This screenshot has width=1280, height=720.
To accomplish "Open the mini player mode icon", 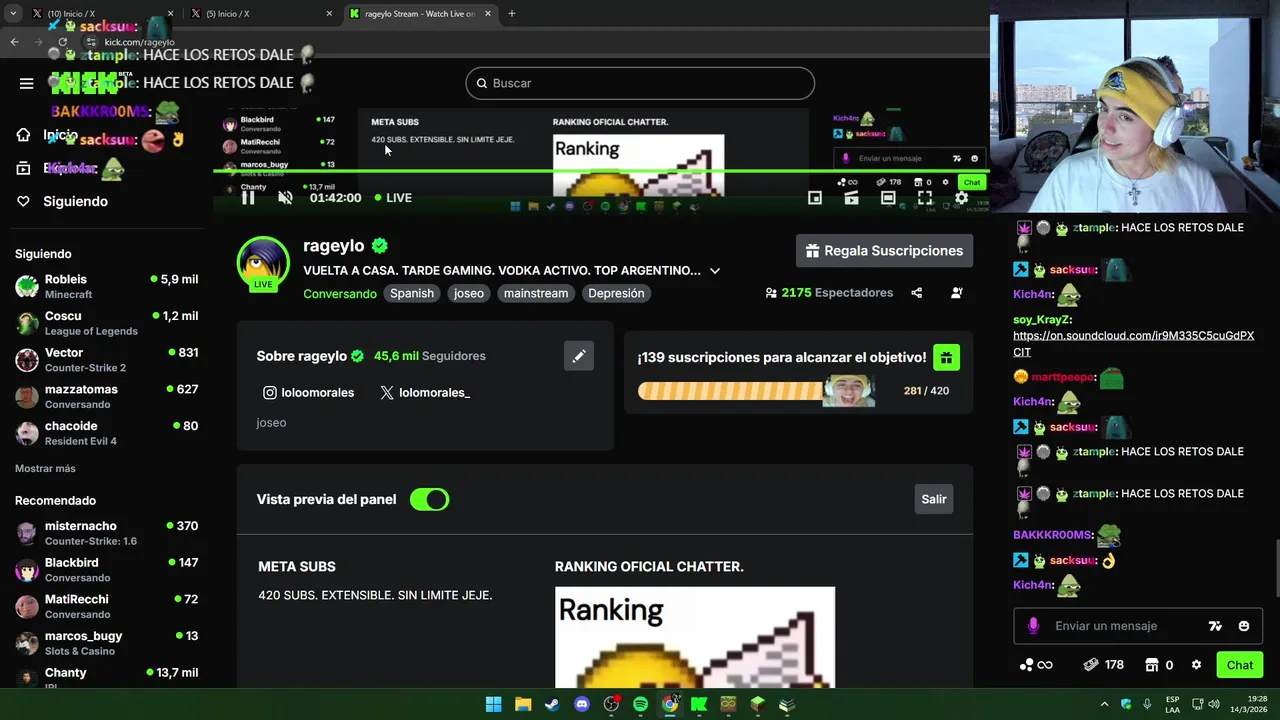I will (815, 198).
